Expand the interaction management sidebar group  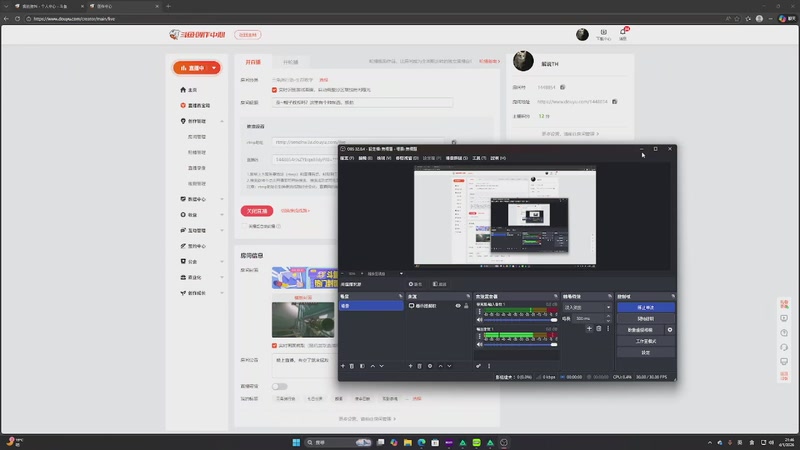coord(222,231)
